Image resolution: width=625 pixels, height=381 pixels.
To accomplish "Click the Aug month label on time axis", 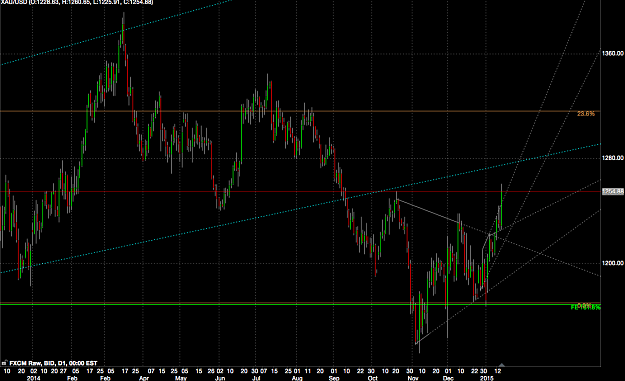I will point(297,378).
